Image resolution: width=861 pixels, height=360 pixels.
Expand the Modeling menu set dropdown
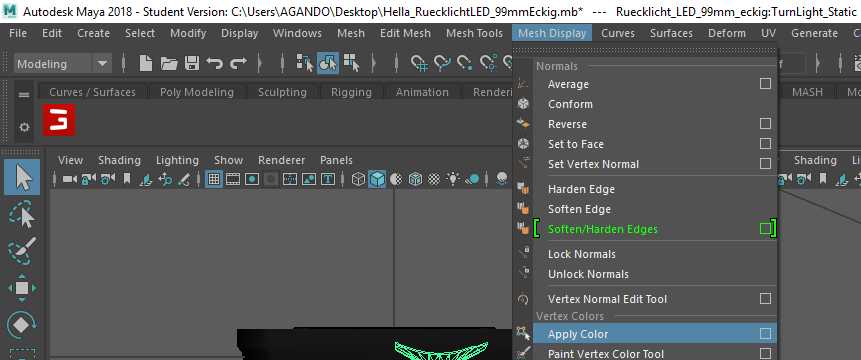(102, 64)
